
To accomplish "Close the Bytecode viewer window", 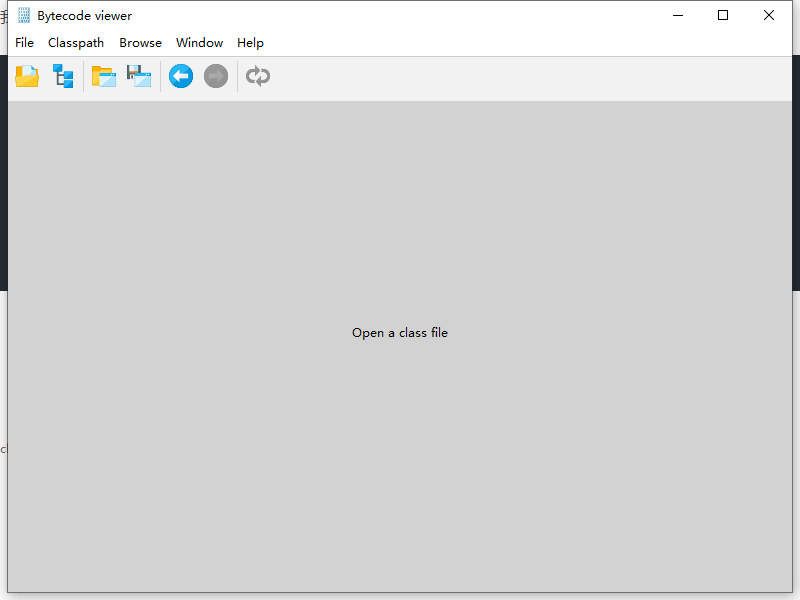I will pos(769,15).
